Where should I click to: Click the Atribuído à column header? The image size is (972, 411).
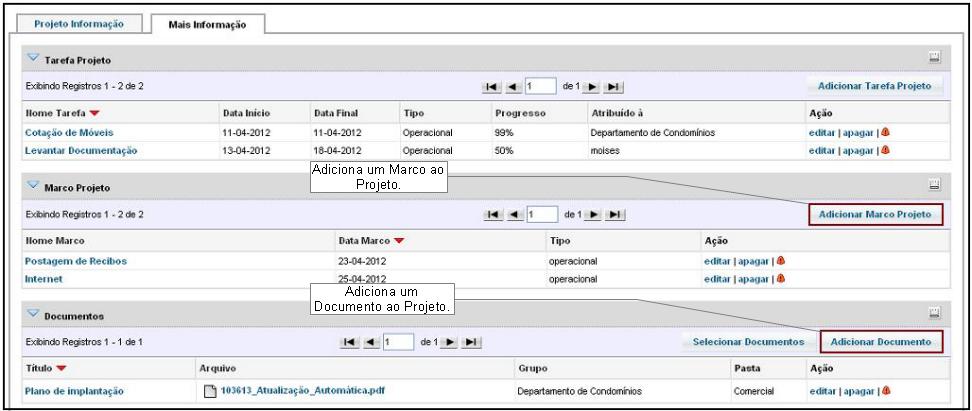[616, 113]
